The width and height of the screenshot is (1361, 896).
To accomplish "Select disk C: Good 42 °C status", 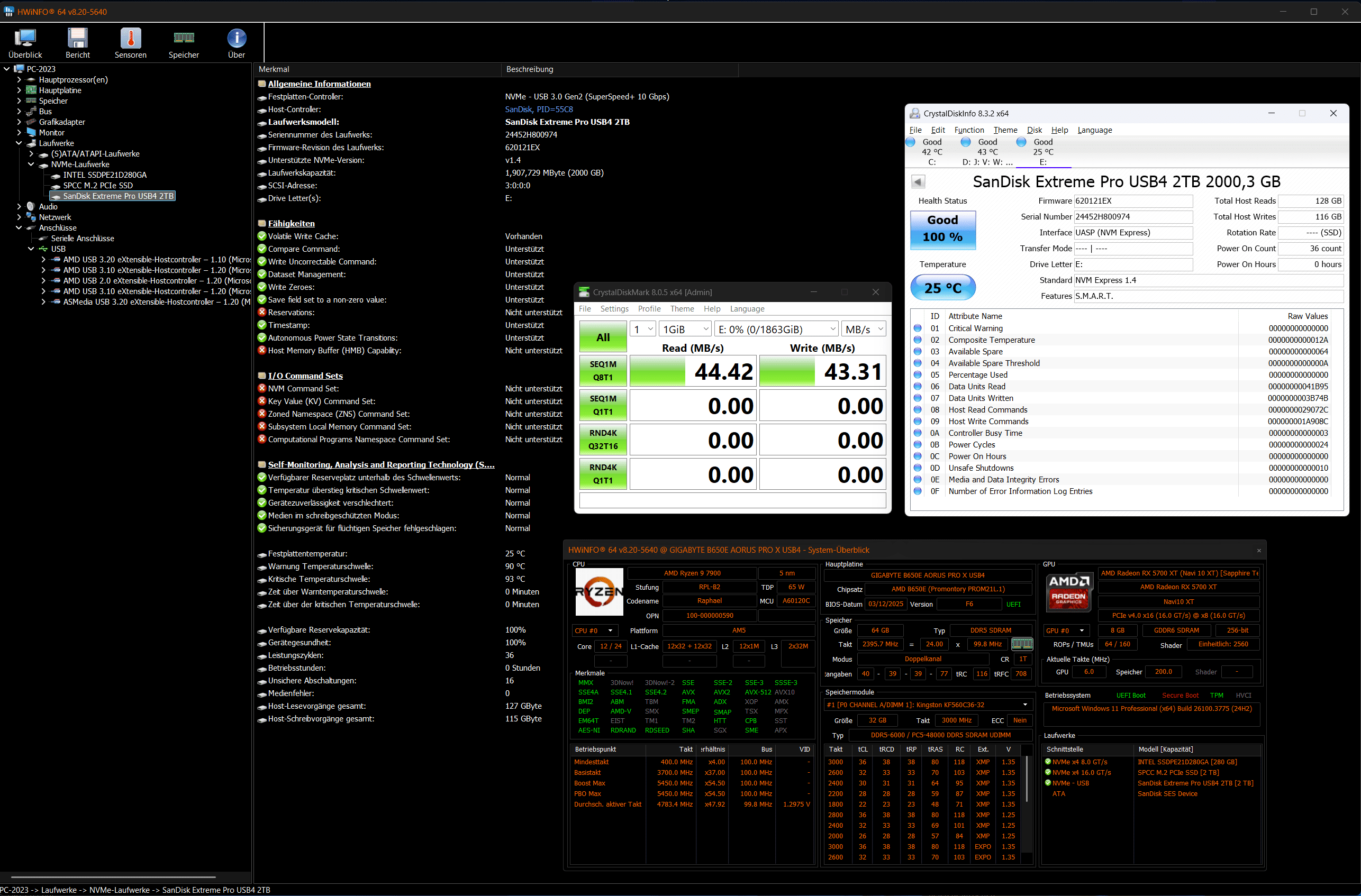I will [931, 151].
